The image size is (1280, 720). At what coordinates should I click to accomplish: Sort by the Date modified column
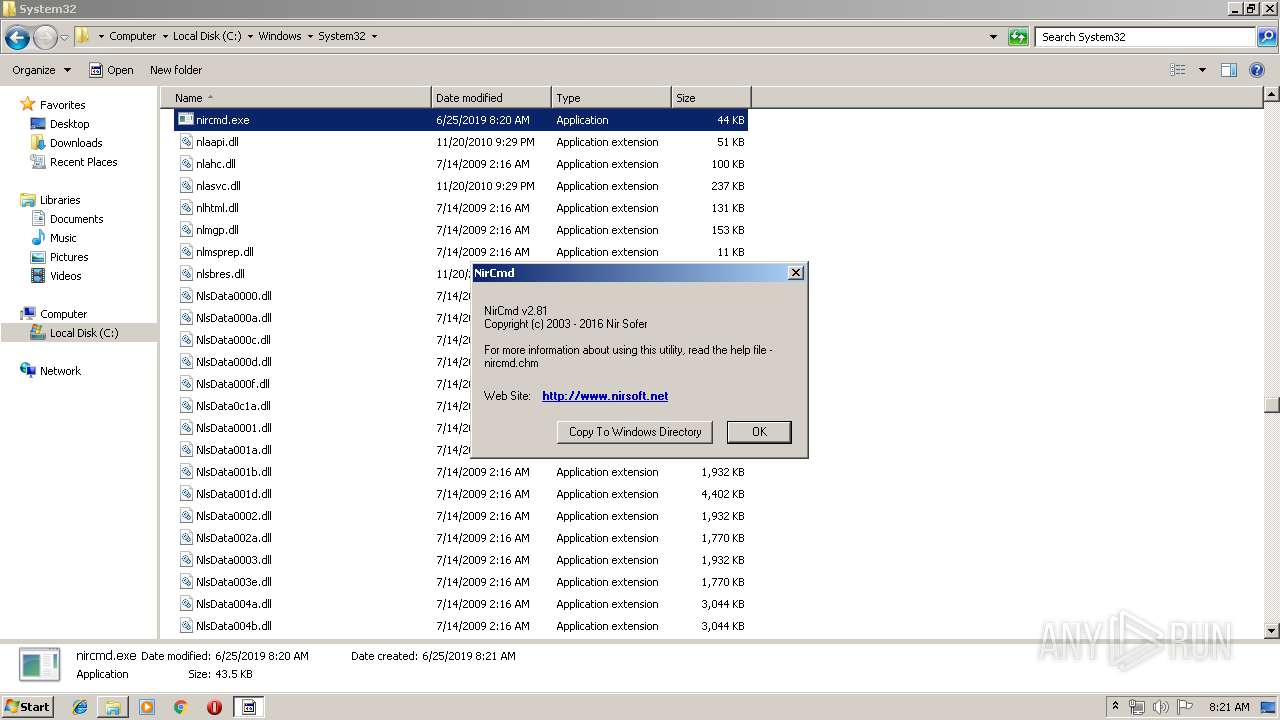click(x=491, y=98)
